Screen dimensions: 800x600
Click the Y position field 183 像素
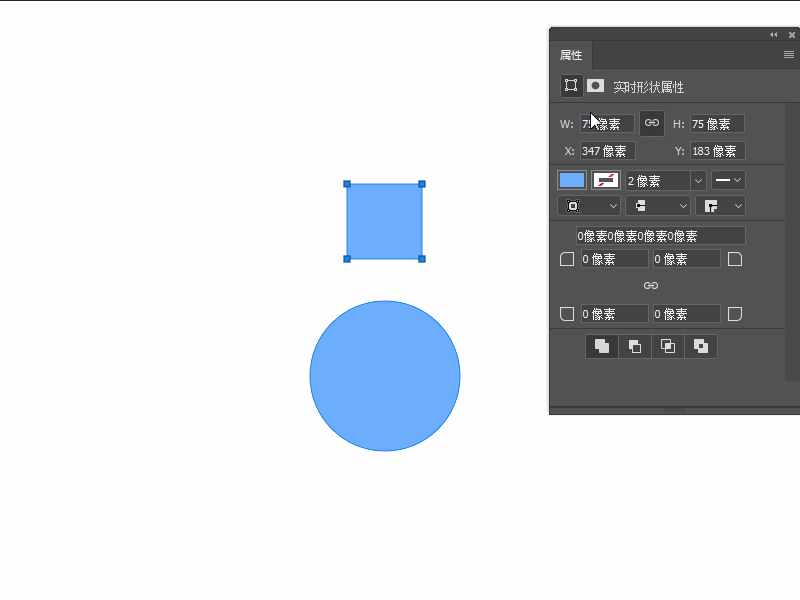tap(717, 151)
